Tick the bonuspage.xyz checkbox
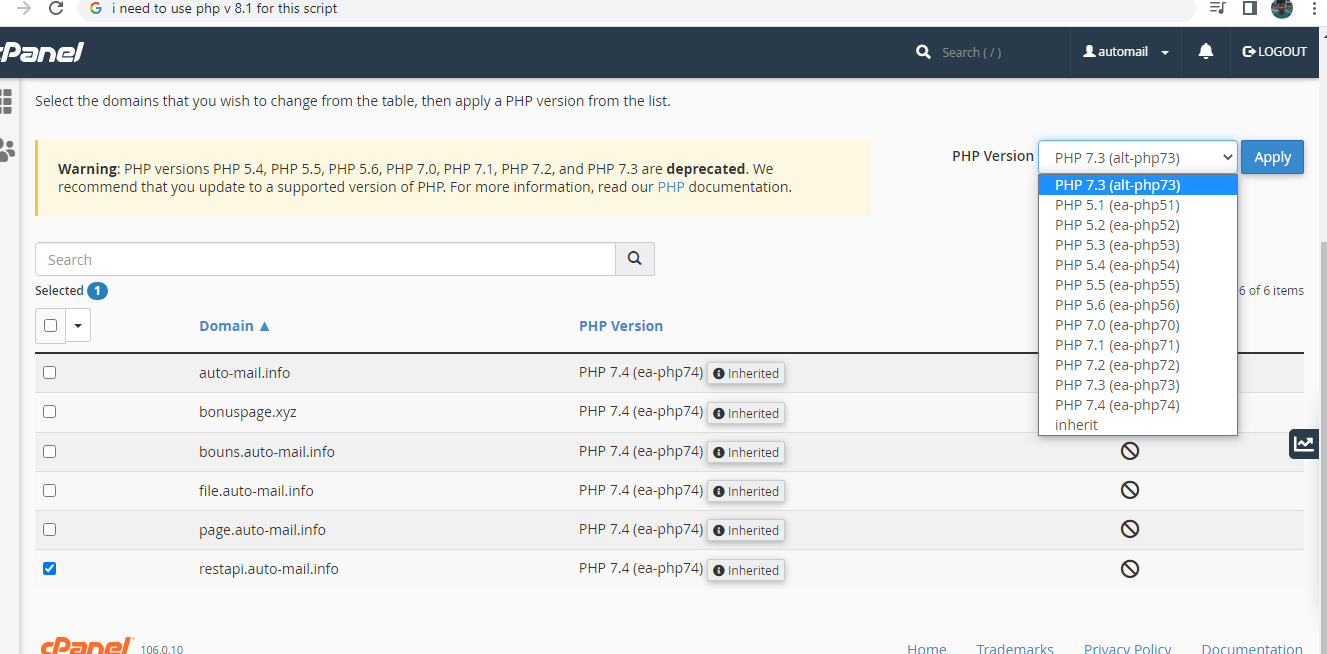 pyautogui.click(x=50, y=412)
